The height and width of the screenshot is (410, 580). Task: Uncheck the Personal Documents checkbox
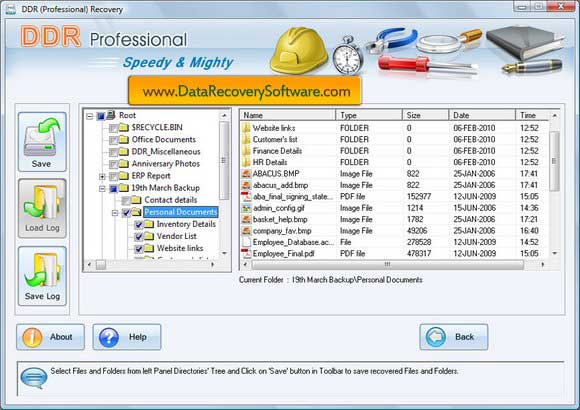tap(126, 213)
